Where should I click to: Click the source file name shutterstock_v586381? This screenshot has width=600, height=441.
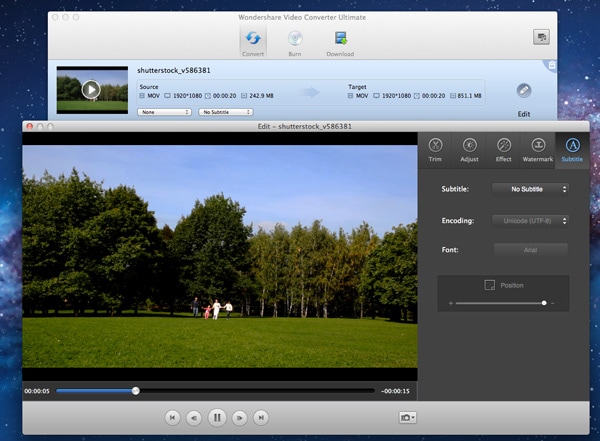pos(174,70)
